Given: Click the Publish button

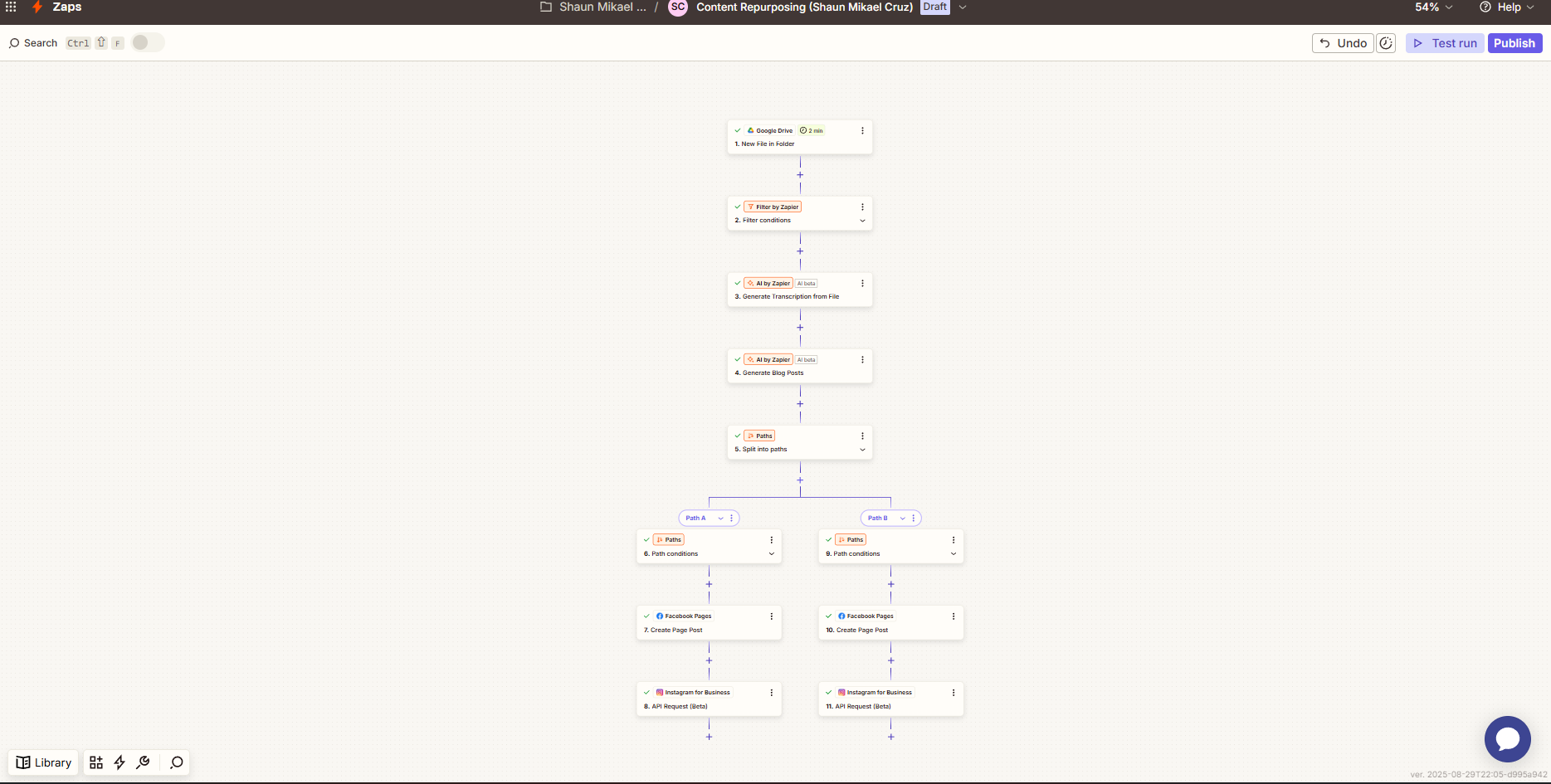Looking at the screenshot, I should point(1514,43).
